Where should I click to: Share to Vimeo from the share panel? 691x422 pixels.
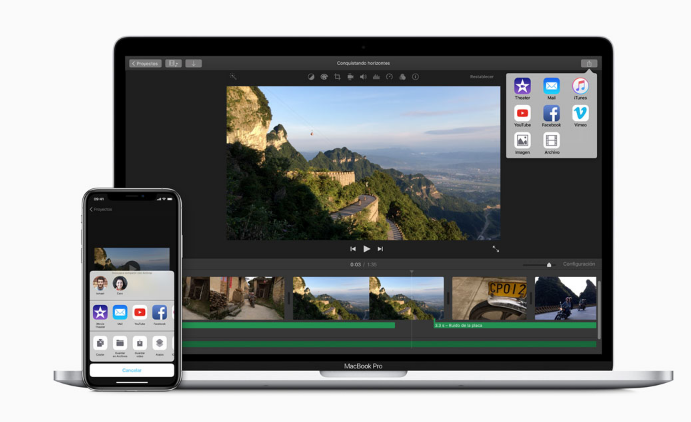click(x=580, y=114)
